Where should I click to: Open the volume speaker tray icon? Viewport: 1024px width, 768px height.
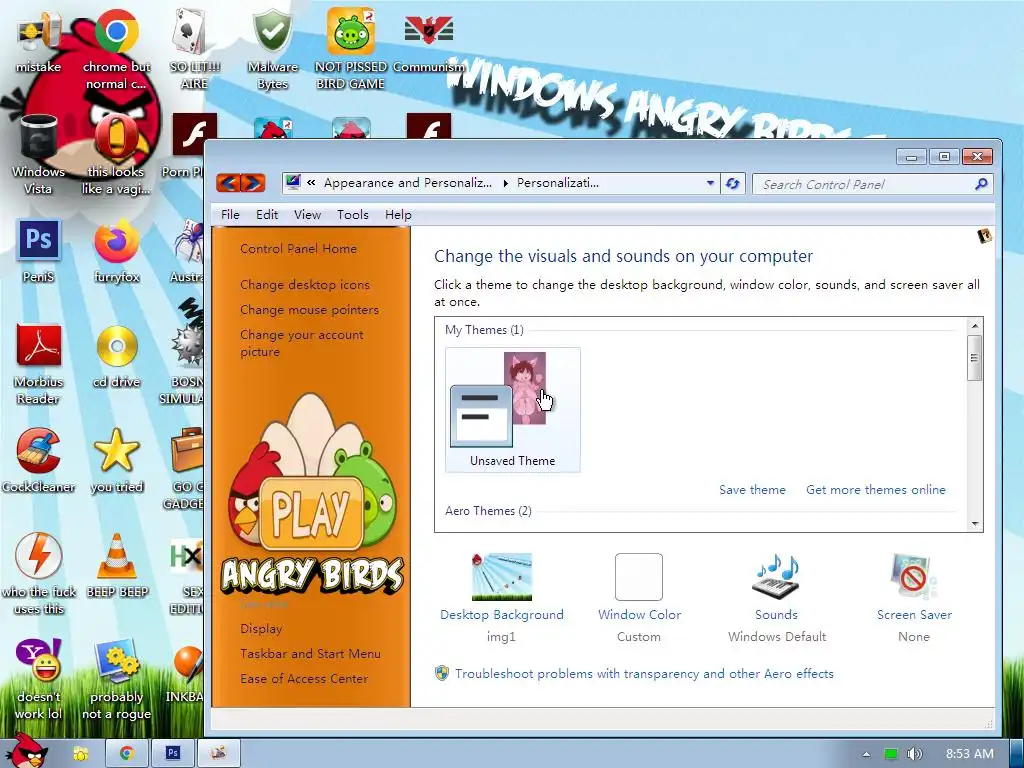914,754
